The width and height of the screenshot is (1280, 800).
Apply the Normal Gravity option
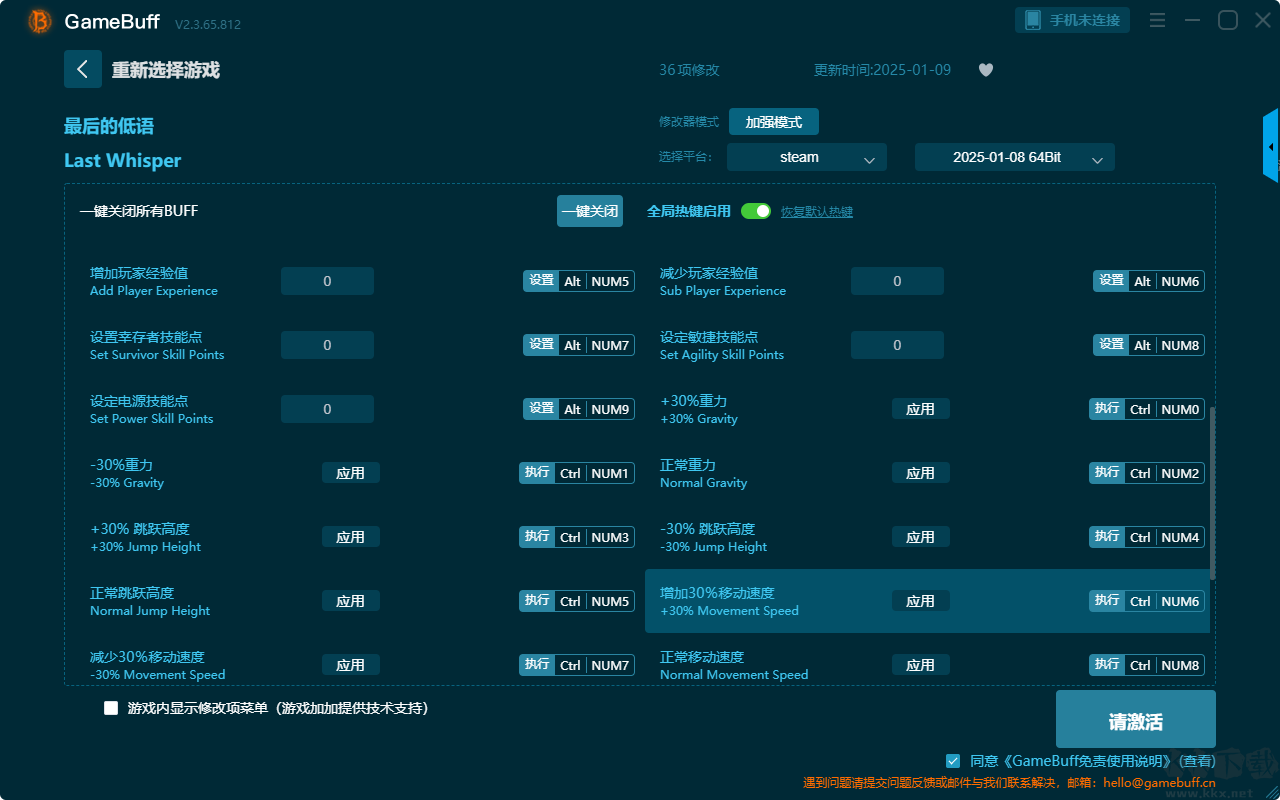920,473
